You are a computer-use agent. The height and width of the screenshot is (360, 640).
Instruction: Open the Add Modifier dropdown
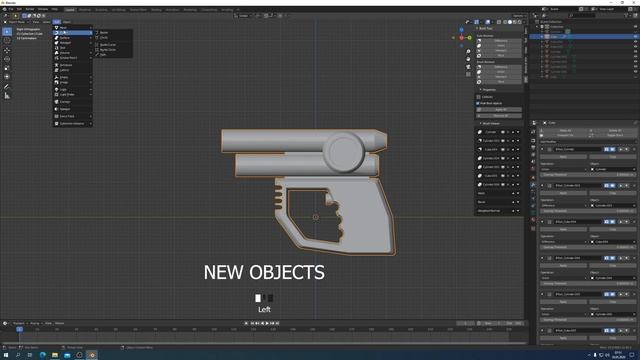[588, 142]
